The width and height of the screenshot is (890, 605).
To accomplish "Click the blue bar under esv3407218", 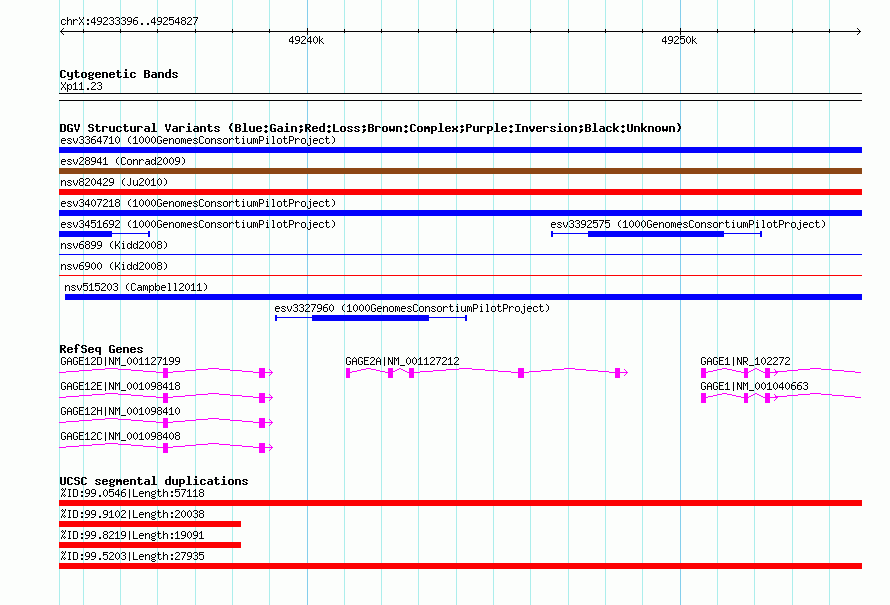I will [x=460, y=213].
